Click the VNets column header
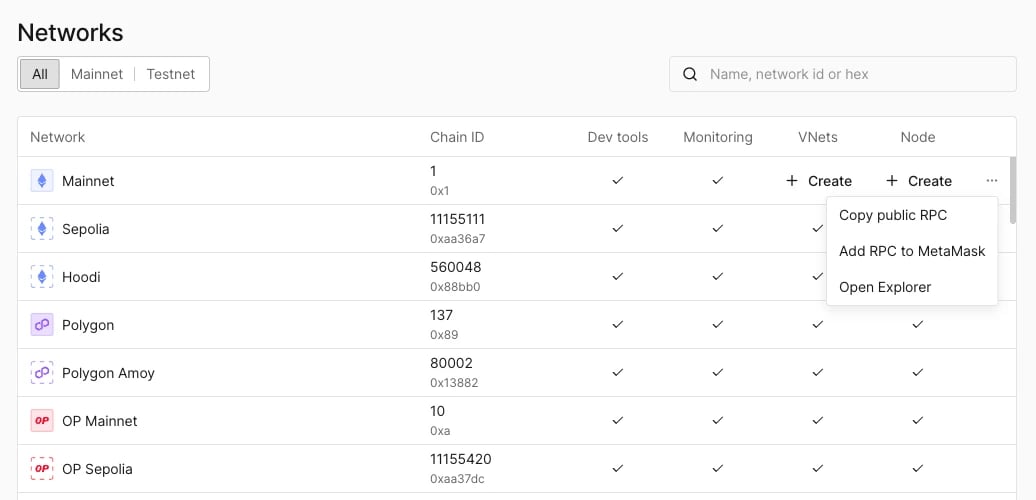Image resolution: width=1036 pixels, height=500 pixels. click(817, 137)
